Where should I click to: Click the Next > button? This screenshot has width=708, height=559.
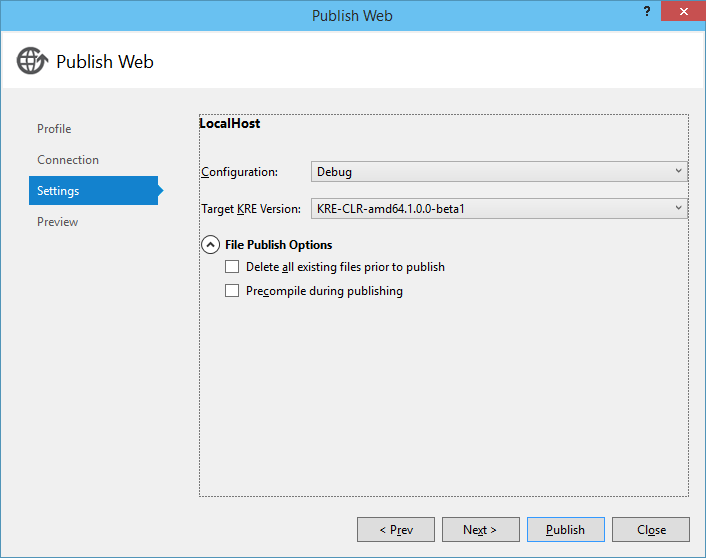(481, 530)
